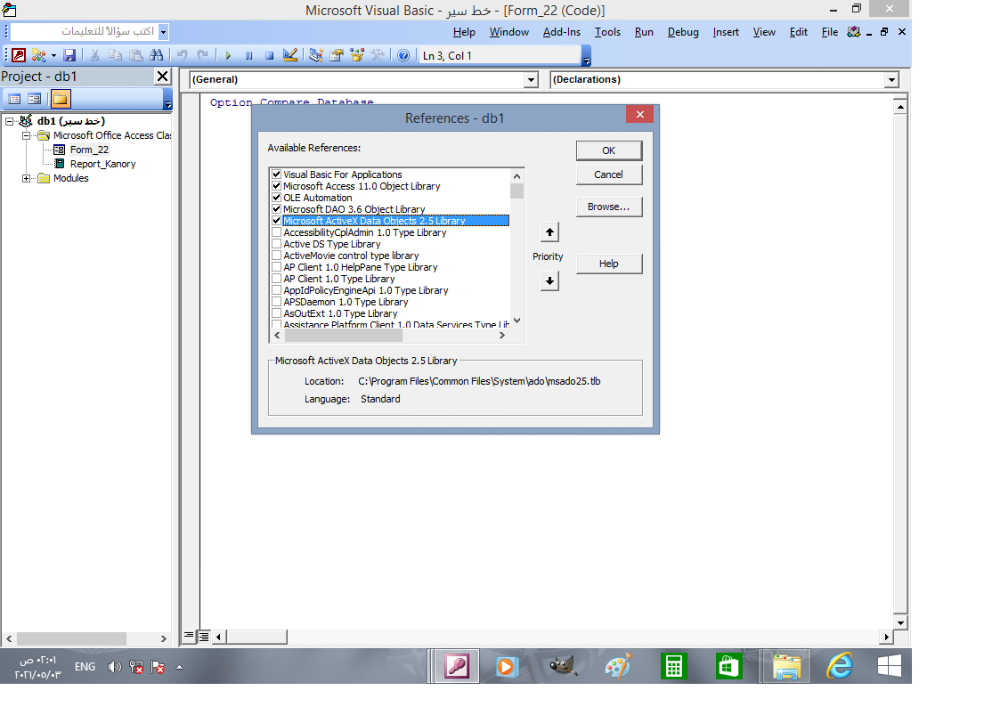This screenshot has width=1000, height=707.
Task: Open Internet Explorer from the taskbar
Action: pyautogui.click(x=839, y=666)
